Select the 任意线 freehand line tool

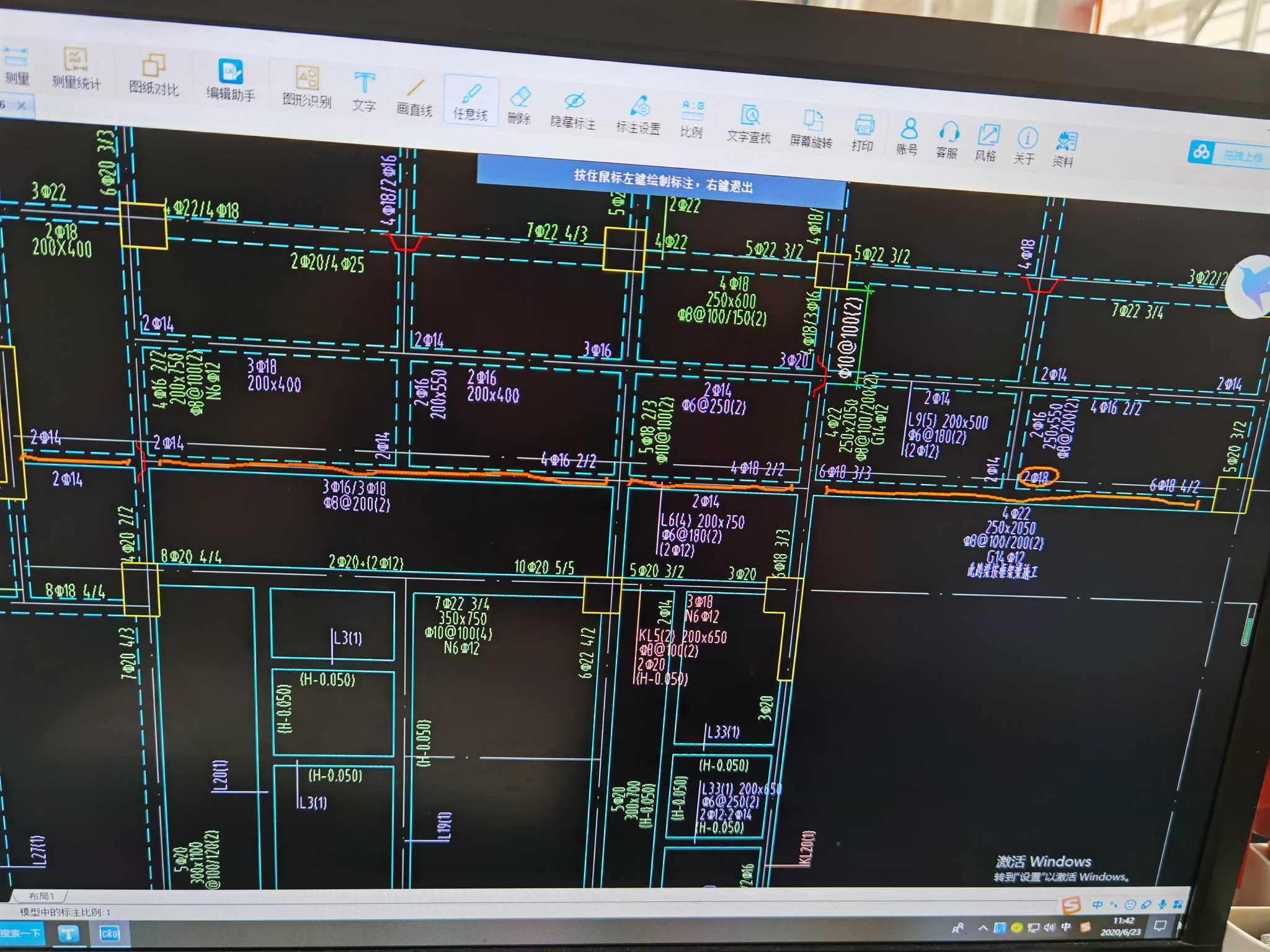[x=471, y=102]
